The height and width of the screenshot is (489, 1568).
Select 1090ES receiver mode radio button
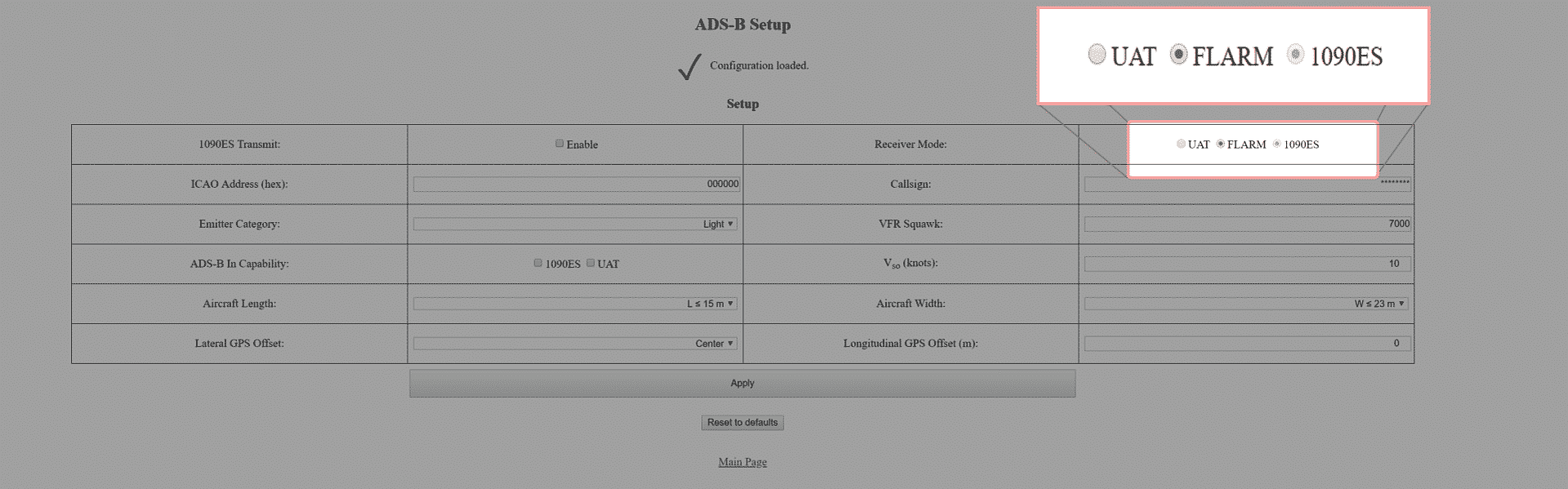coord(1277,144)
